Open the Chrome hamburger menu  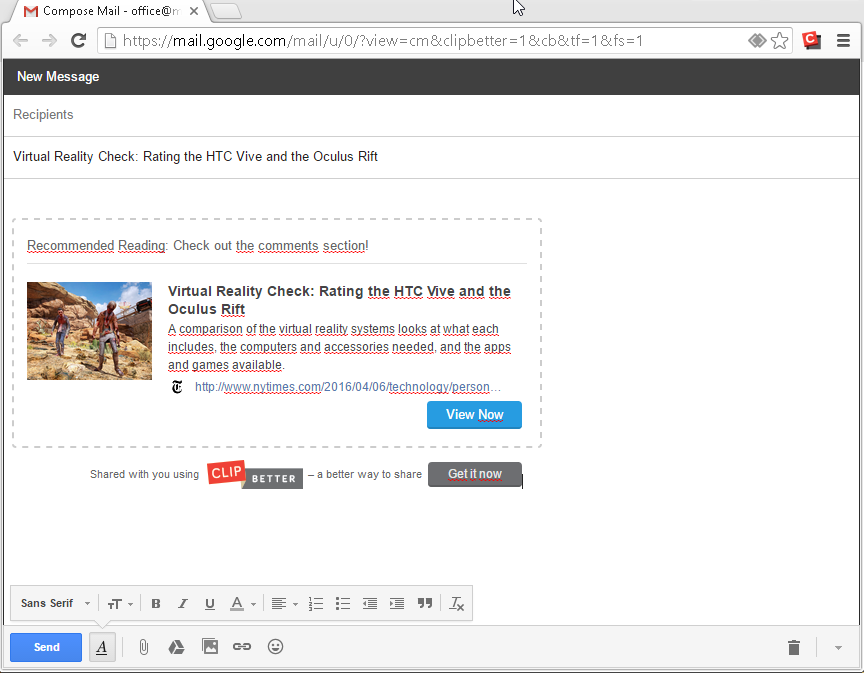click(x=843, y=41)
